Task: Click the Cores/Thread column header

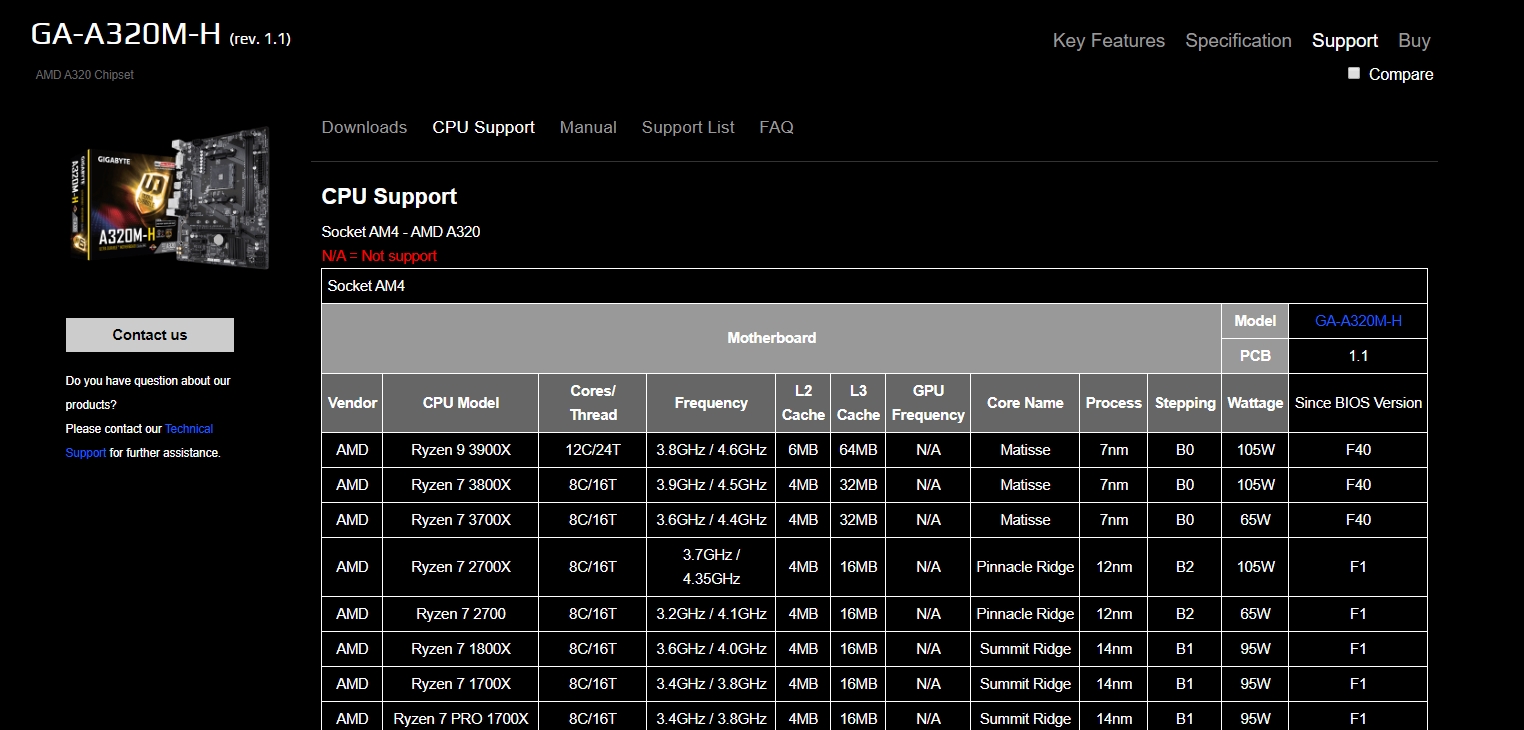Action: (593, 403)
